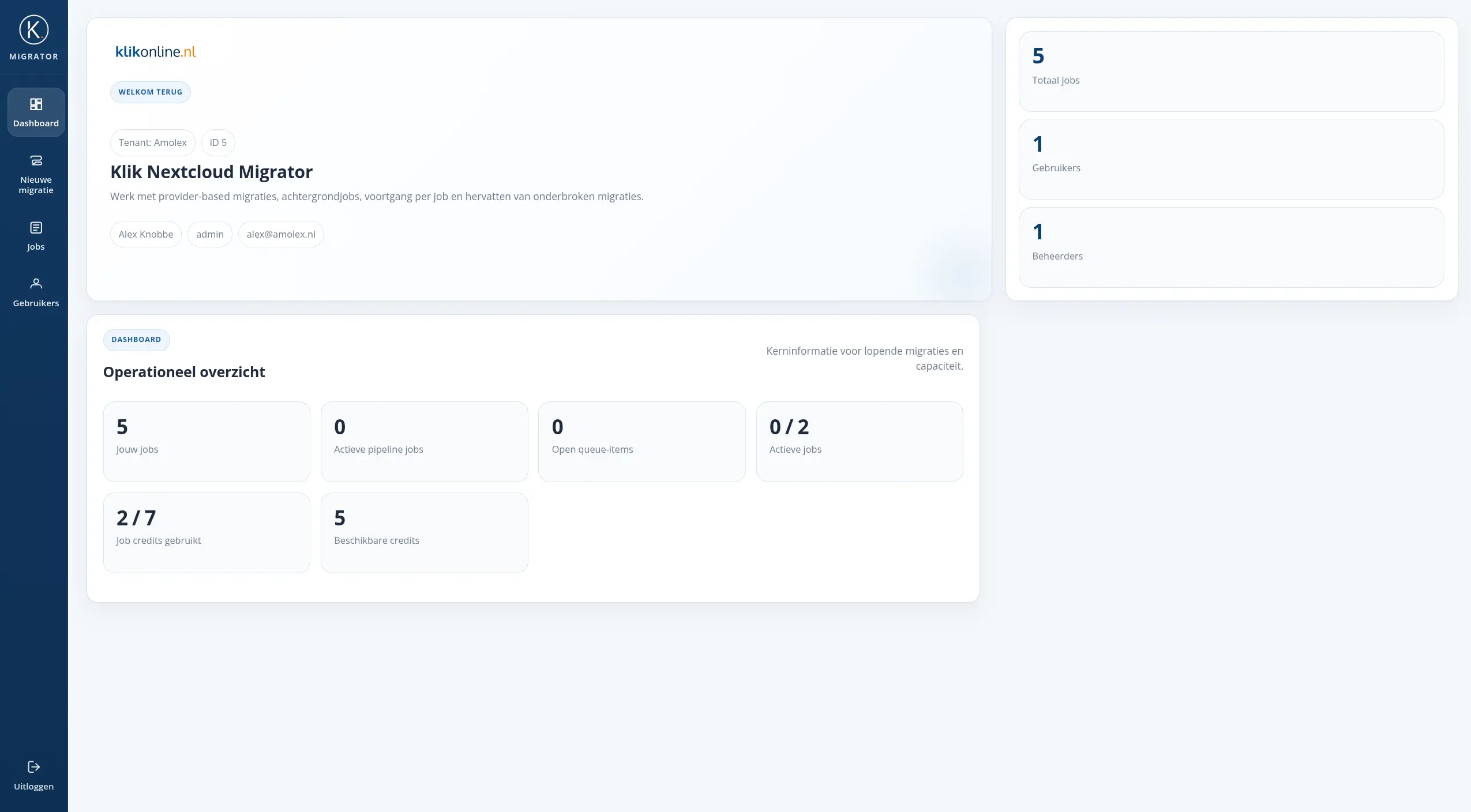1471x812 pixels.
Task: Select the Beschikbare credits tile
Action: point(424,533)
